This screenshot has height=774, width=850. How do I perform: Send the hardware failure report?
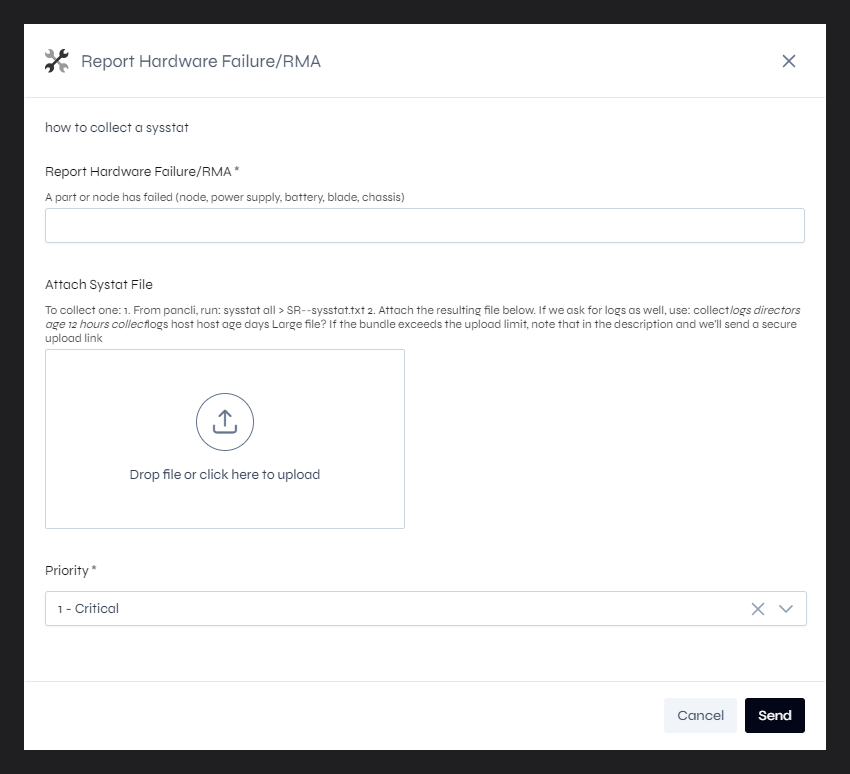[x=775, y=715]
